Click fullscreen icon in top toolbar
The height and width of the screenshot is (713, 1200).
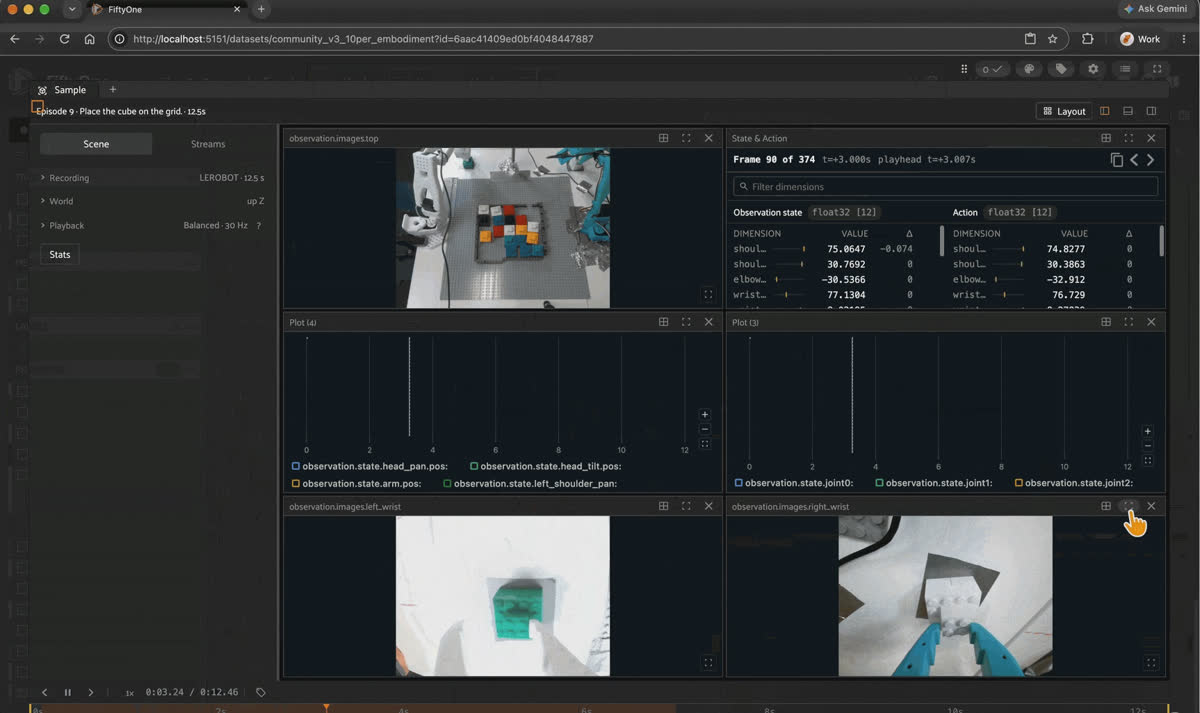(x=1157, y=69)
